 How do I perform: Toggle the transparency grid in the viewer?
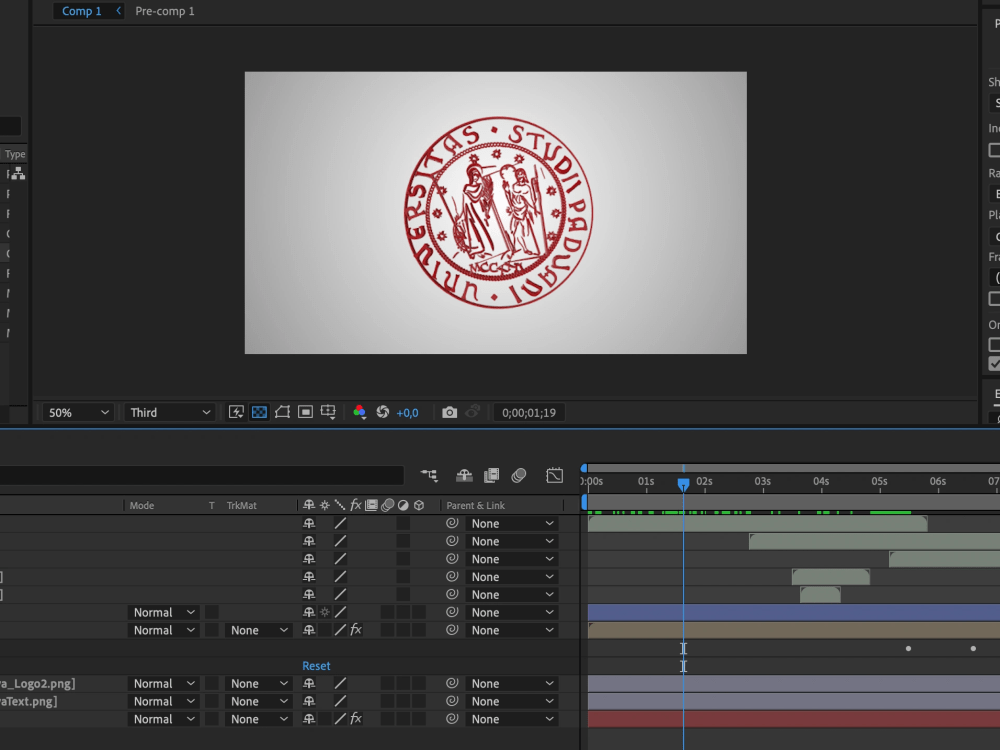point(260,413)
